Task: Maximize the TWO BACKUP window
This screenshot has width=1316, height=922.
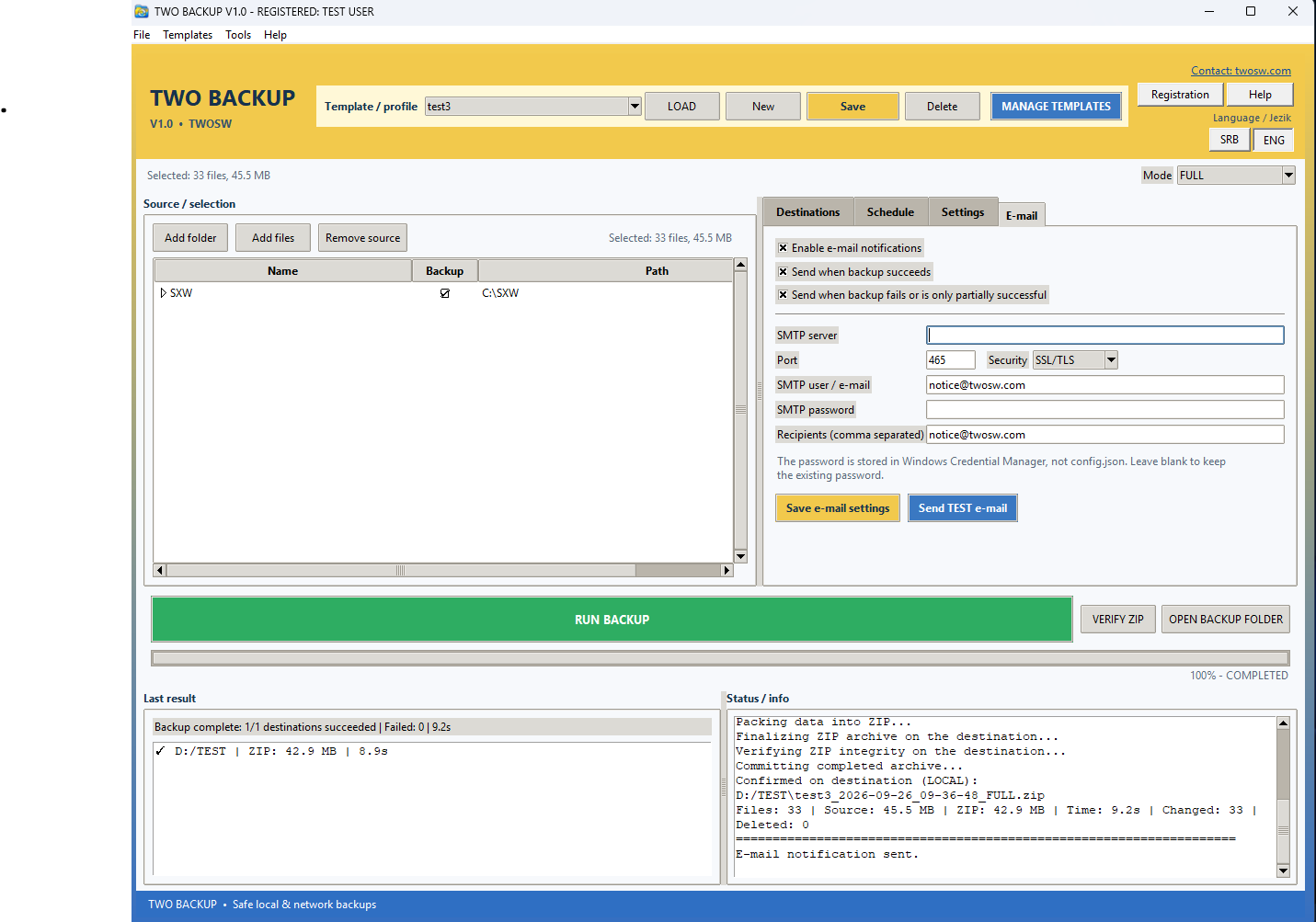Action: pyautogui.click(x=1251, y=11)
